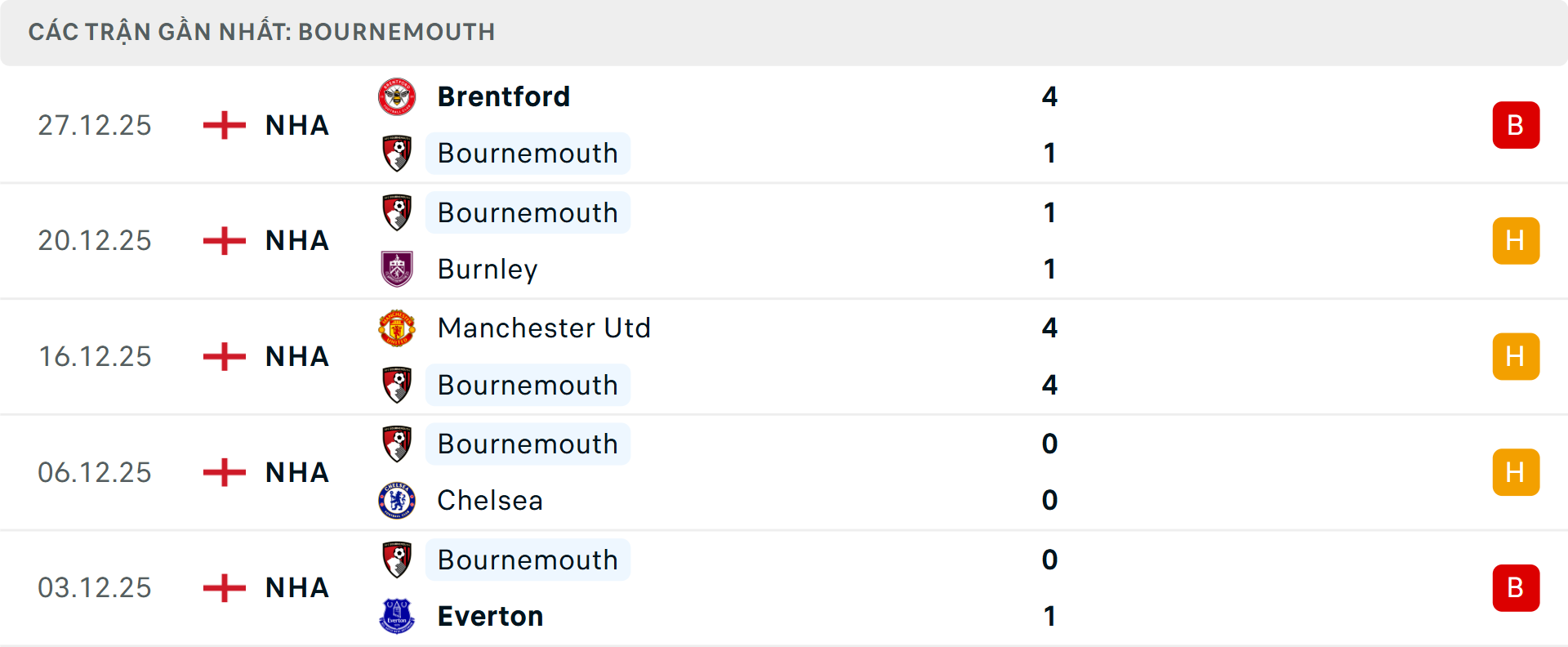Image resolution: width=1568 pixels, height=647 pixels.
Task: Click the orange H badge for Burnley match
Action: [x=1516, y=241]
